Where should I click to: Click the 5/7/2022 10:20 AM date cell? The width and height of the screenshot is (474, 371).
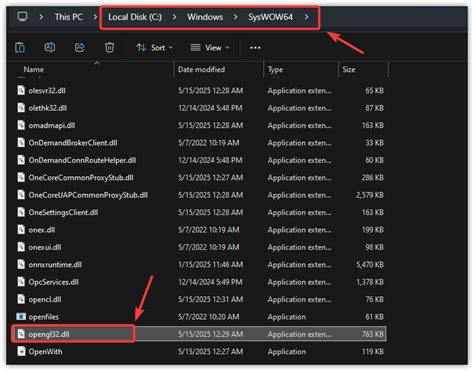click(208, 317)
